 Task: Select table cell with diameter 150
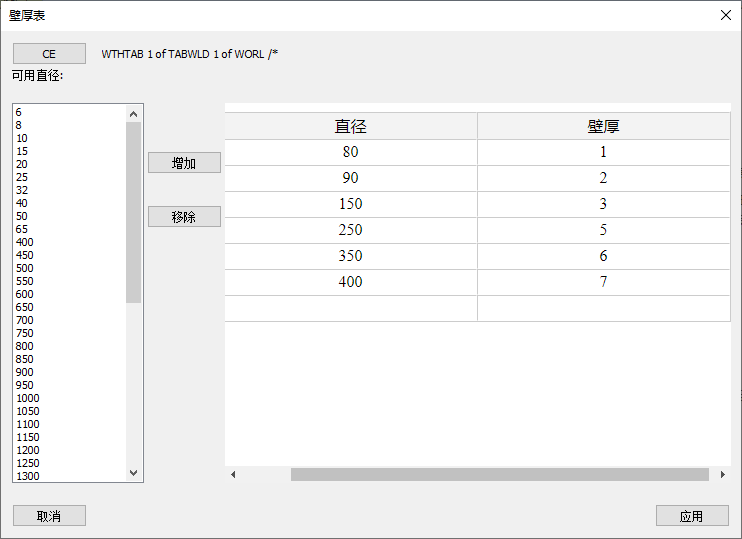click(x=351, y=204)
